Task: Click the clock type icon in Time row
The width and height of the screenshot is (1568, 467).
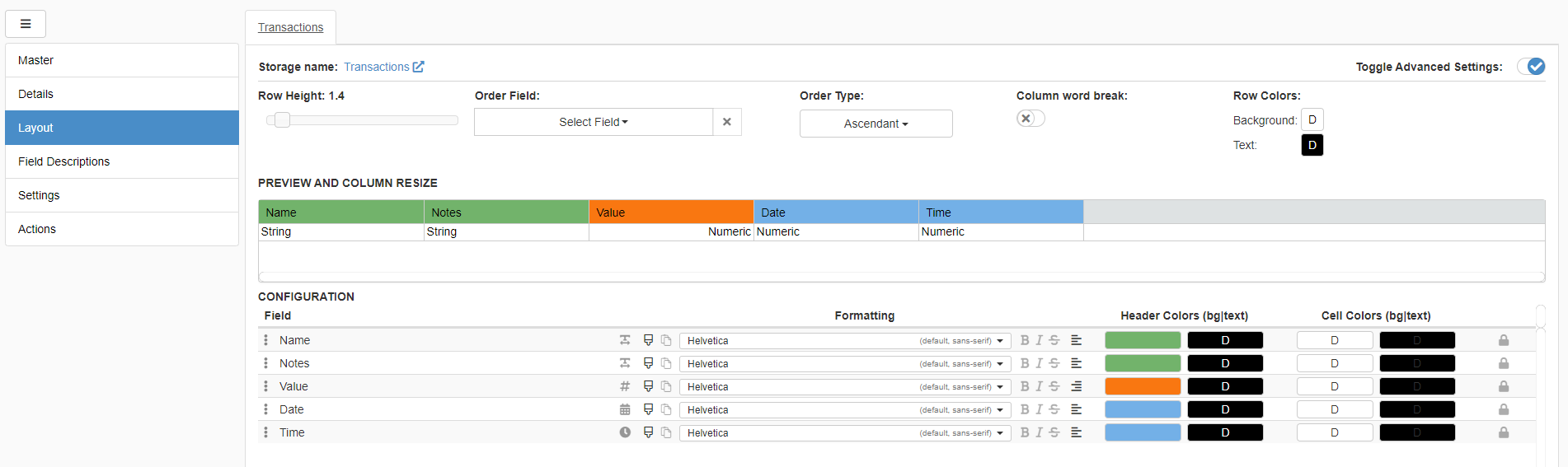Action: [625, 432]
